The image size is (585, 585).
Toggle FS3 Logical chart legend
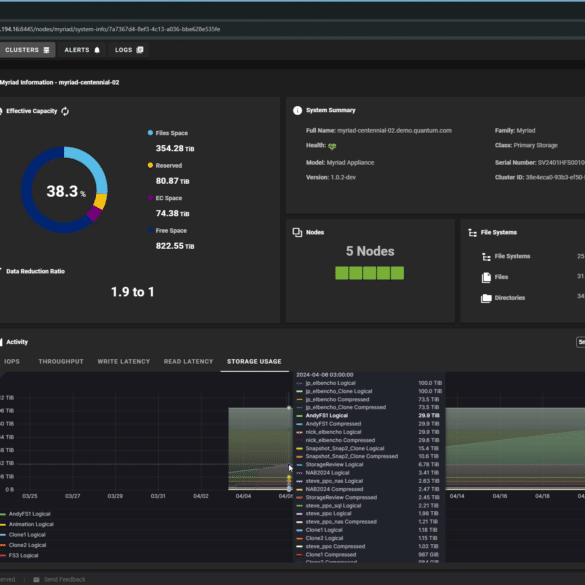[x=19, y=556]
